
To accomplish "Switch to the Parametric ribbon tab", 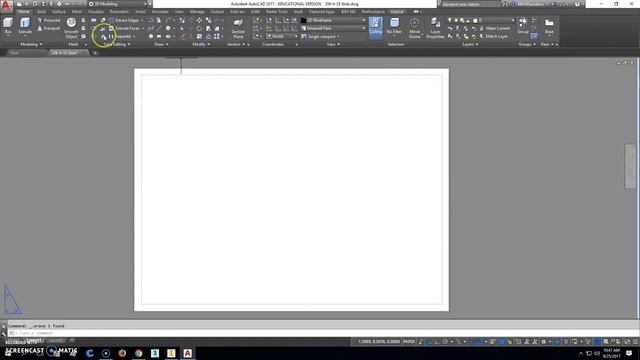I will pos(119,12).
